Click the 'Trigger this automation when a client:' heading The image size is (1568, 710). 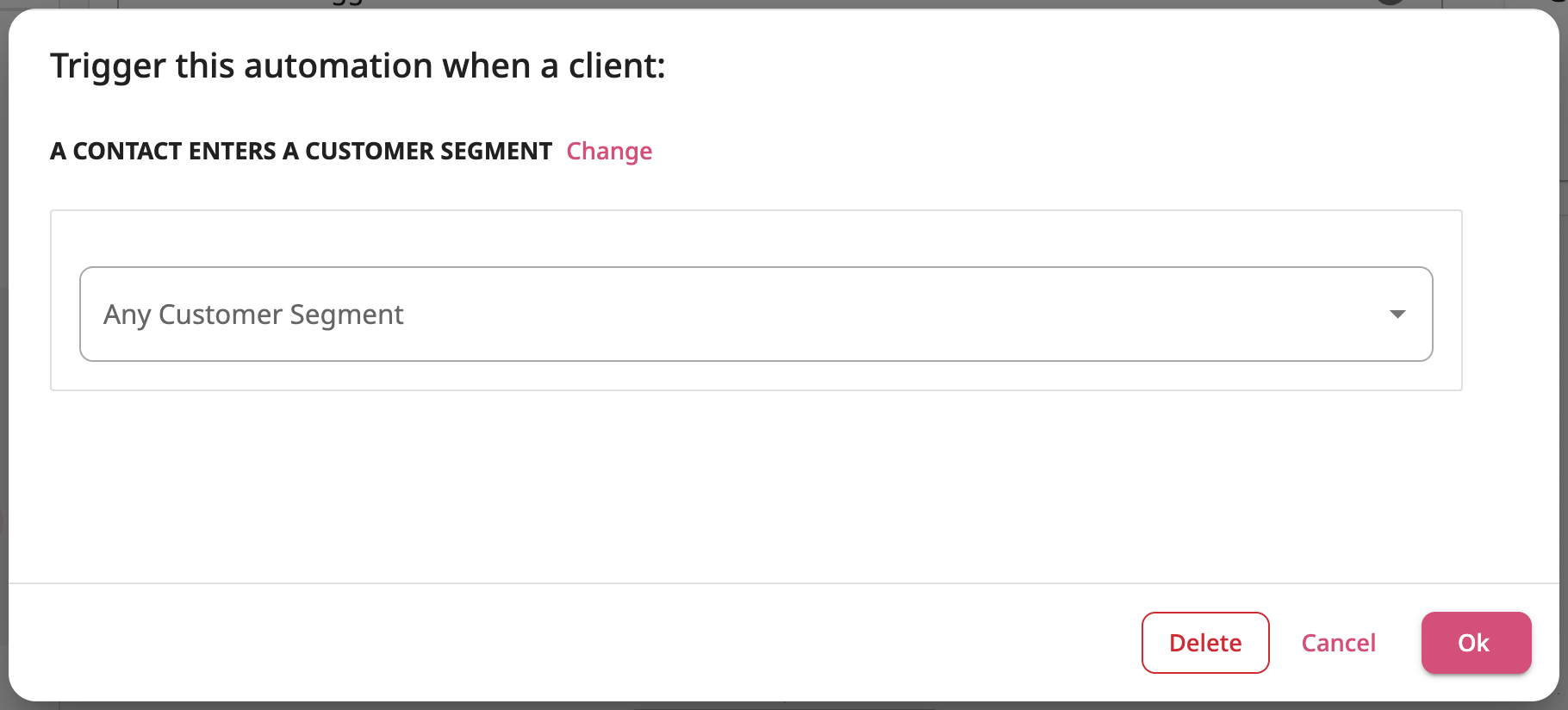click(358, 66)
